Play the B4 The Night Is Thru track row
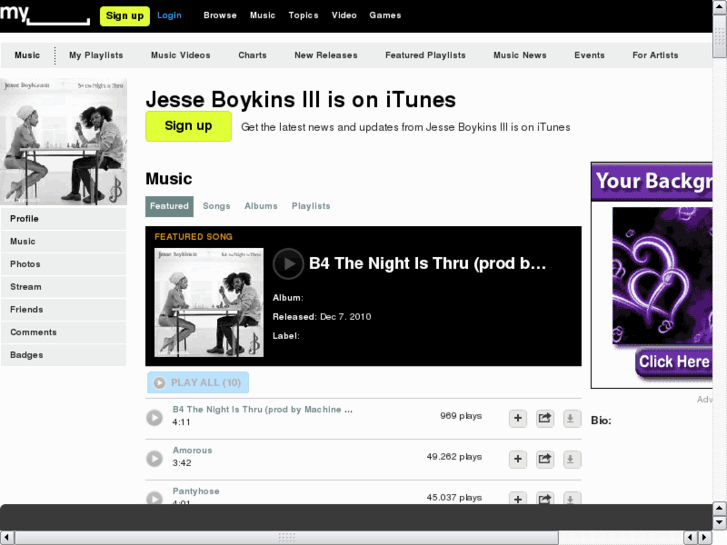The image size is (727, 545). point(154,417)
